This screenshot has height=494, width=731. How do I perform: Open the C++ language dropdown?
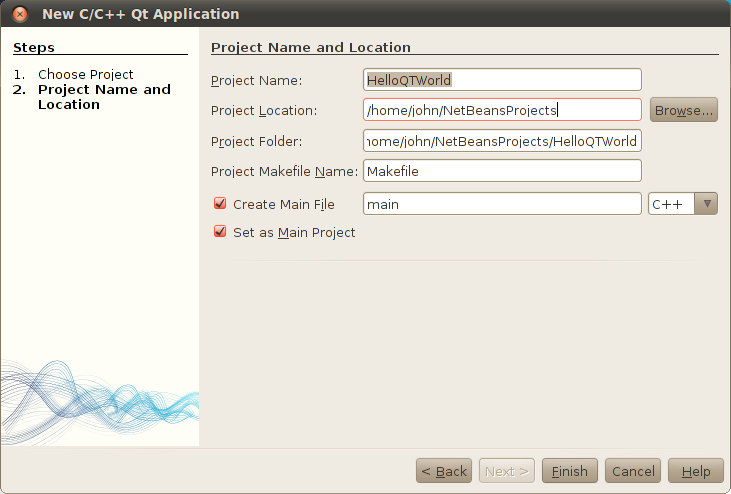tap(683, 204)
